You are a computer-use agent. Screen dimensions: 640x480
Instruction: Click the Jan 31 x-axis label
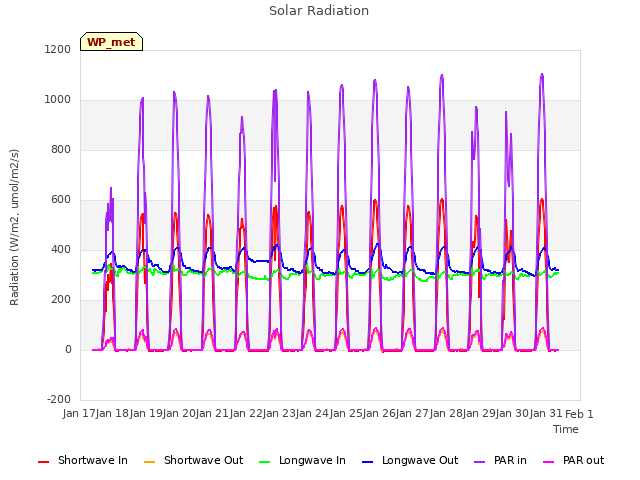pos(546,413)
